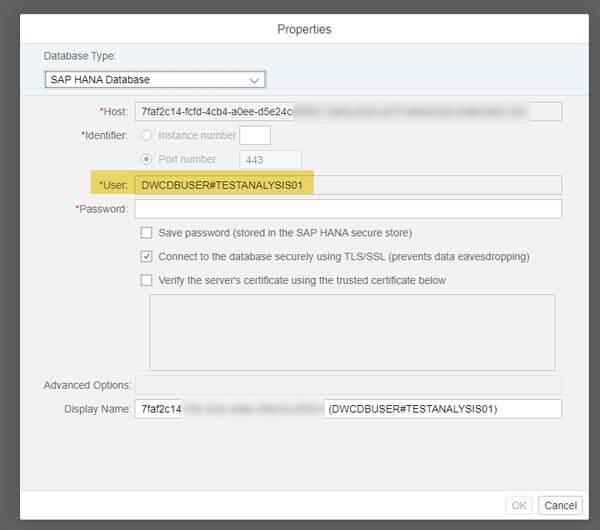Click the trusted certificate text area
Image resolution: width=600 pixels, height=530 pixels.
[x=352, y=332]
